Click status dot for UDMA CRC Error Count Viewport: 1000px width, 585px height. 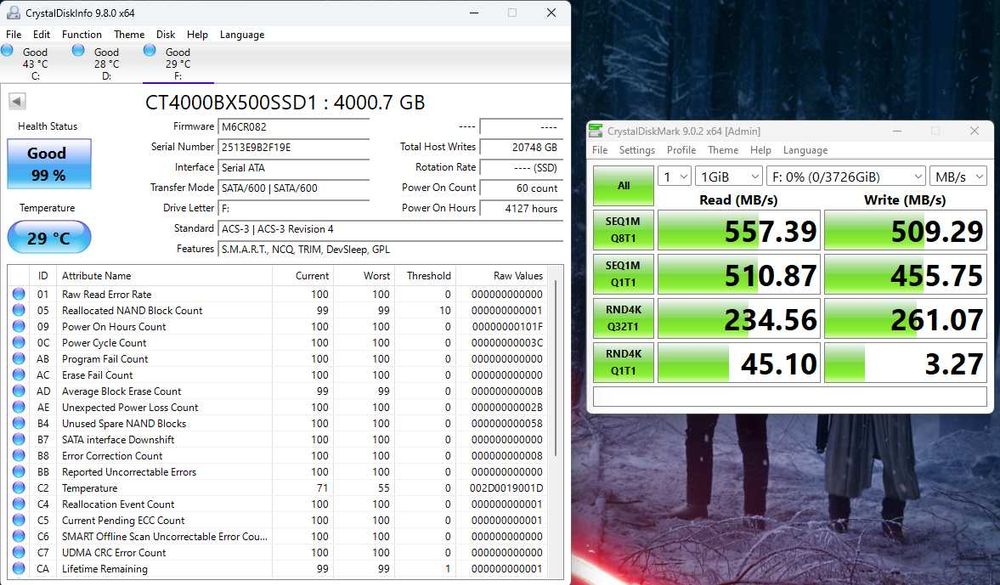click(x=18, y=552)
